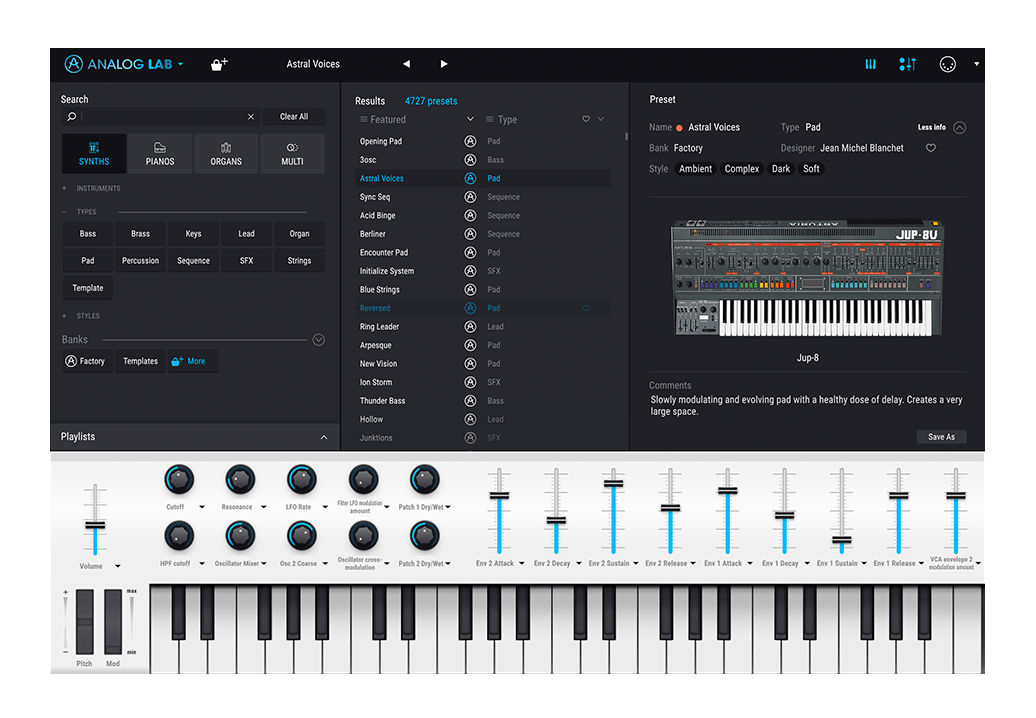Toggle the Pad type filter
This screenshot has width=1036, height=718.
point(88,261)
